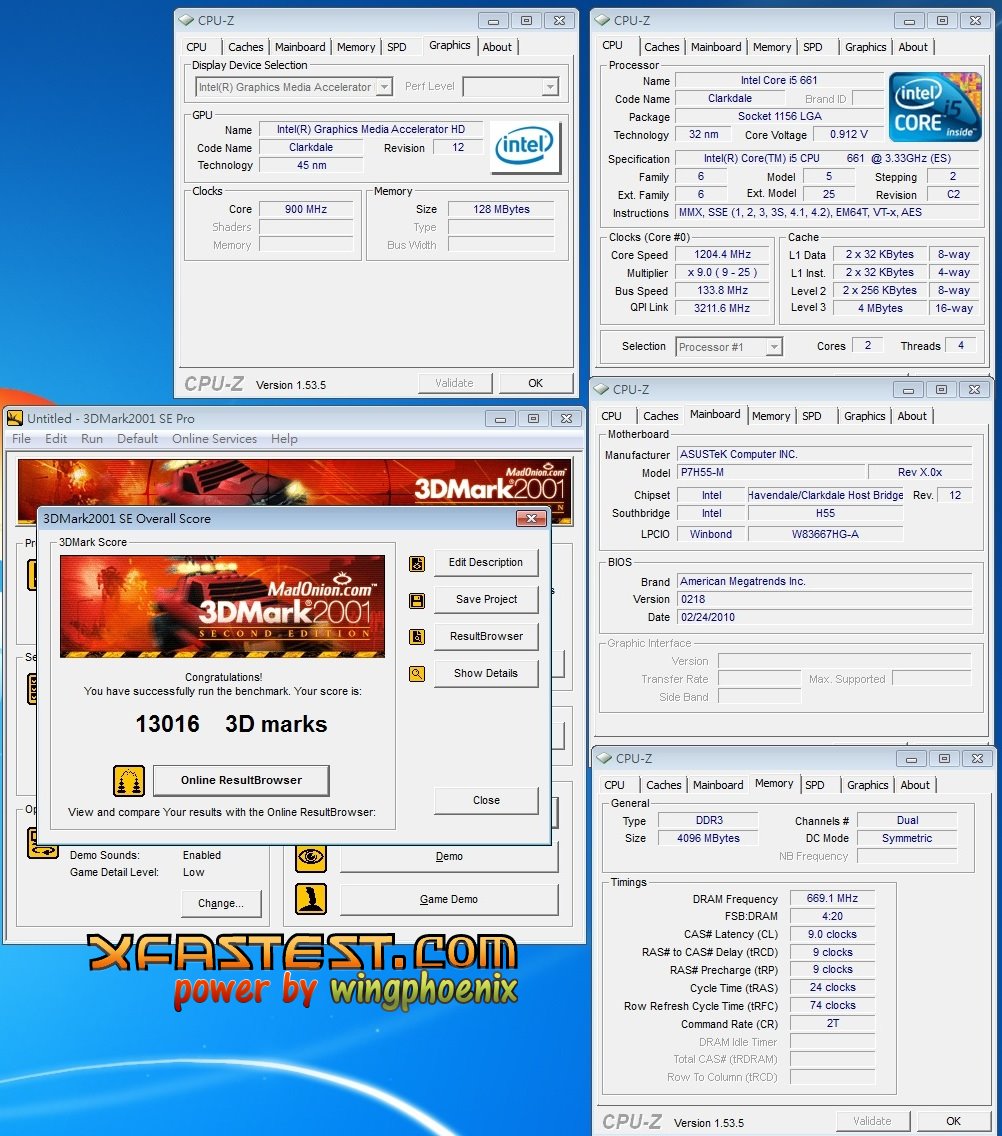Open the Default menu in 3DMark2001

[x=138, y=438]
